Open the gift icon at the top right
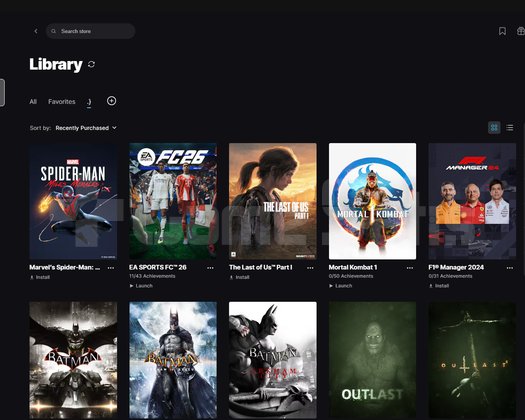 (521, 31)
